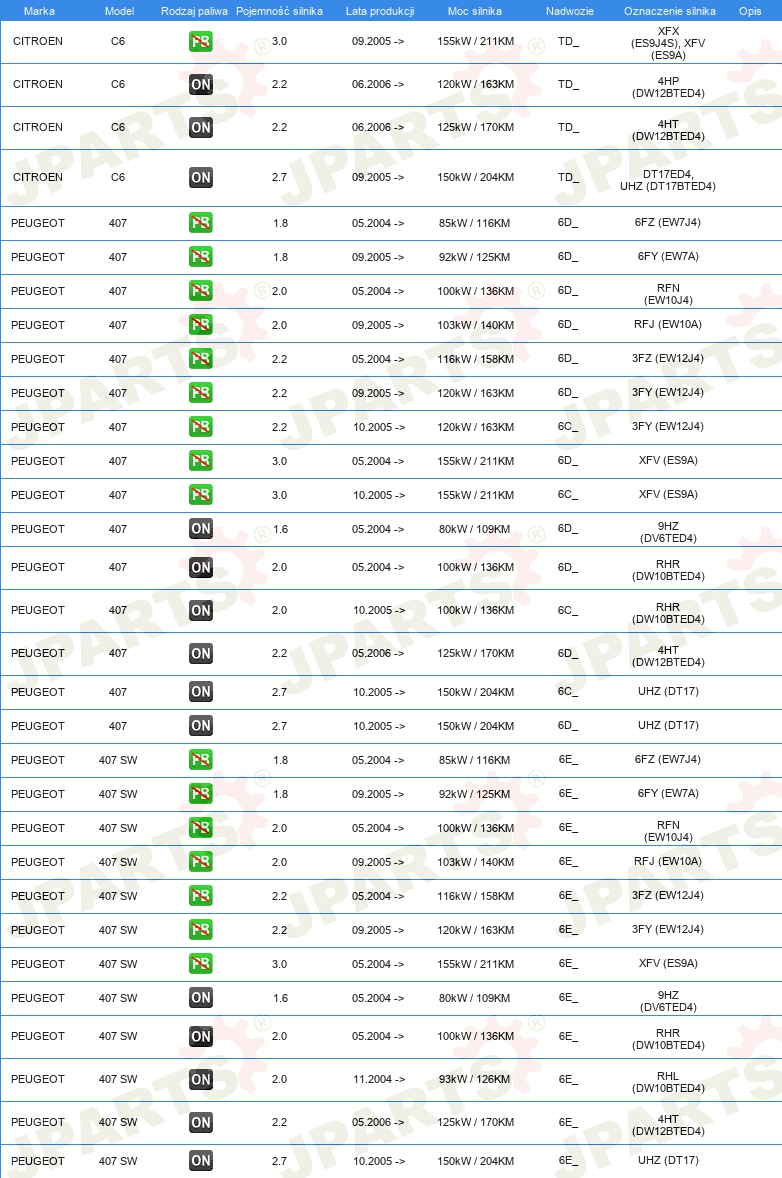
Task: Click diesel ON icon in 407 2.0 6C_ row
Action: [x=201, y=610]
